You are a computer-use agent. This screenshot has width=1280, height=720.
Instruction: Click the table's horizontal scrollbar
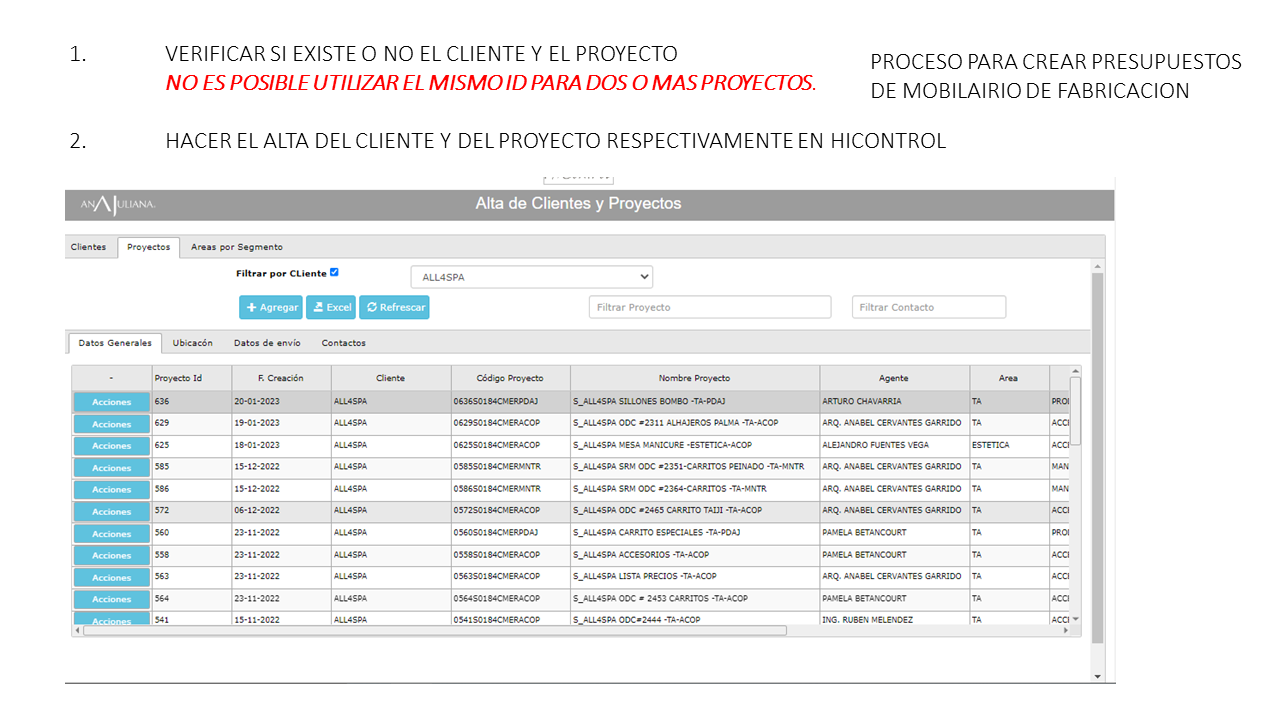coord(435,631)
